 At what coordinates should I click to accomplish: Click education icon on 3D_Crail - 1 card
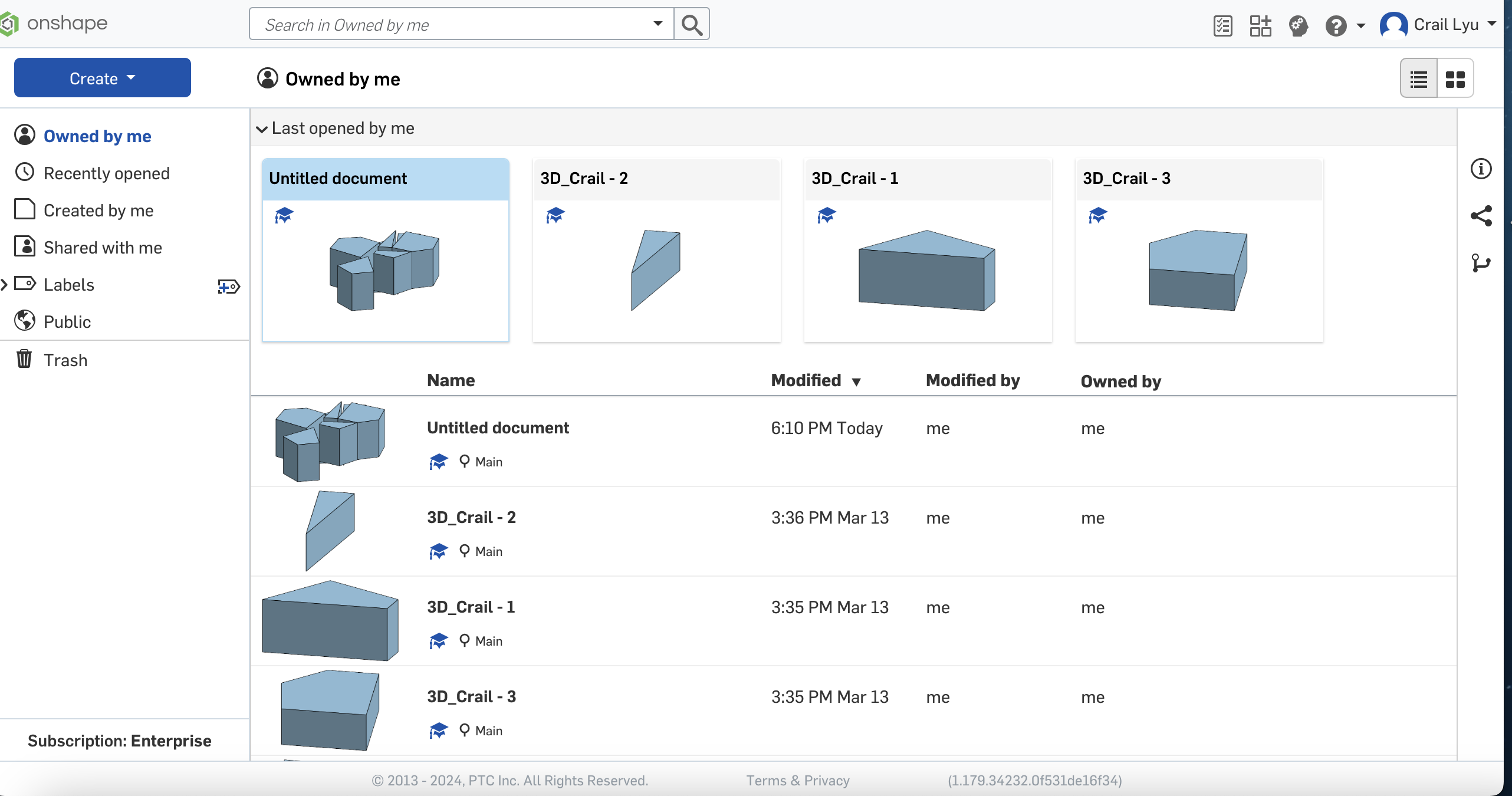coord(827,215)
